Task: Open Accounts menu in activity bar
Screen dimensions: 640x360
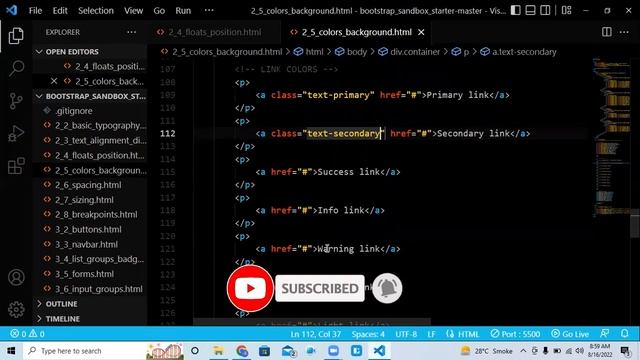Action: pyautogui.click(x=16, y=278)
